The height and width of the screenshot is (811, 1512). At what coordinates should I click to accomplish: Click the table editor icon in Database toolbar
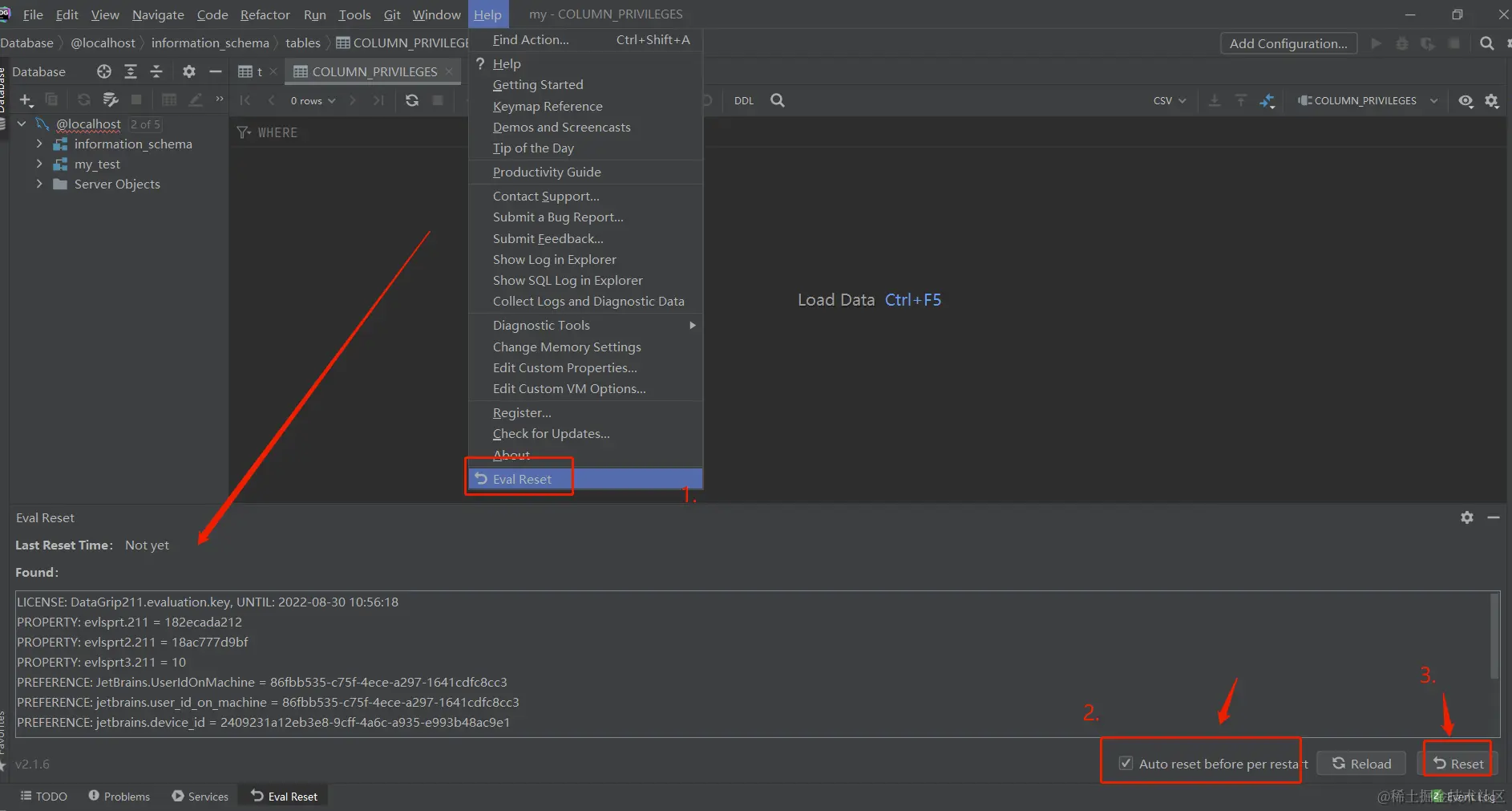169,99
